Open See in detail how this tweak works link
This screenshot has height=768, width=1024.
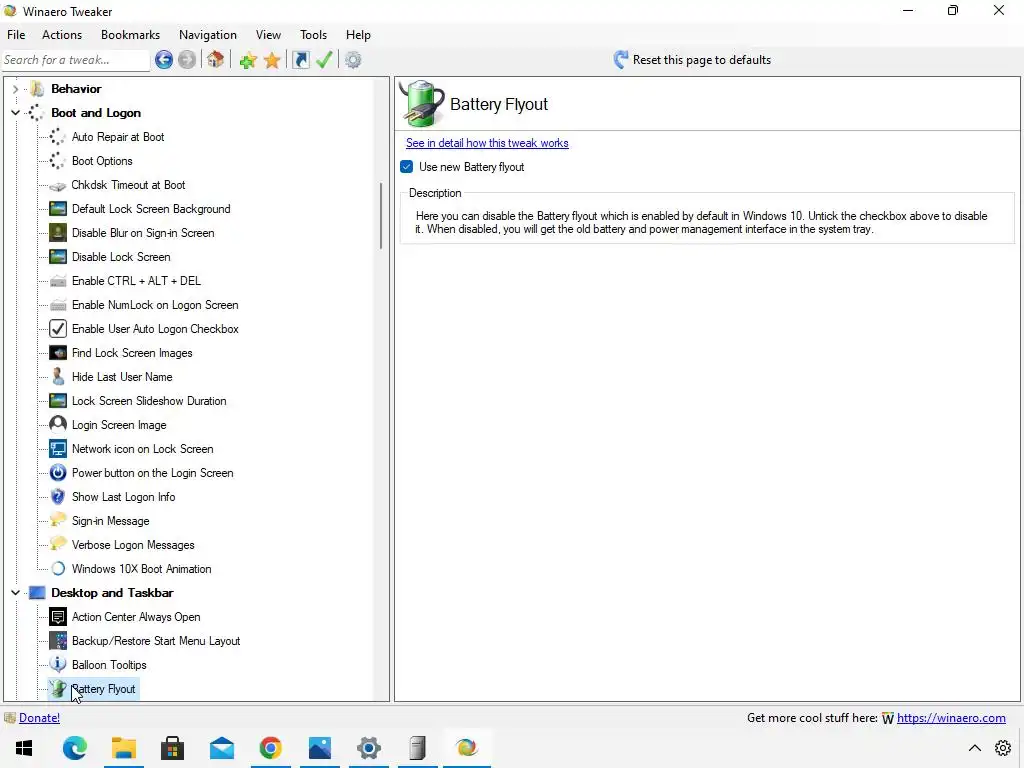tap(487, 143)
